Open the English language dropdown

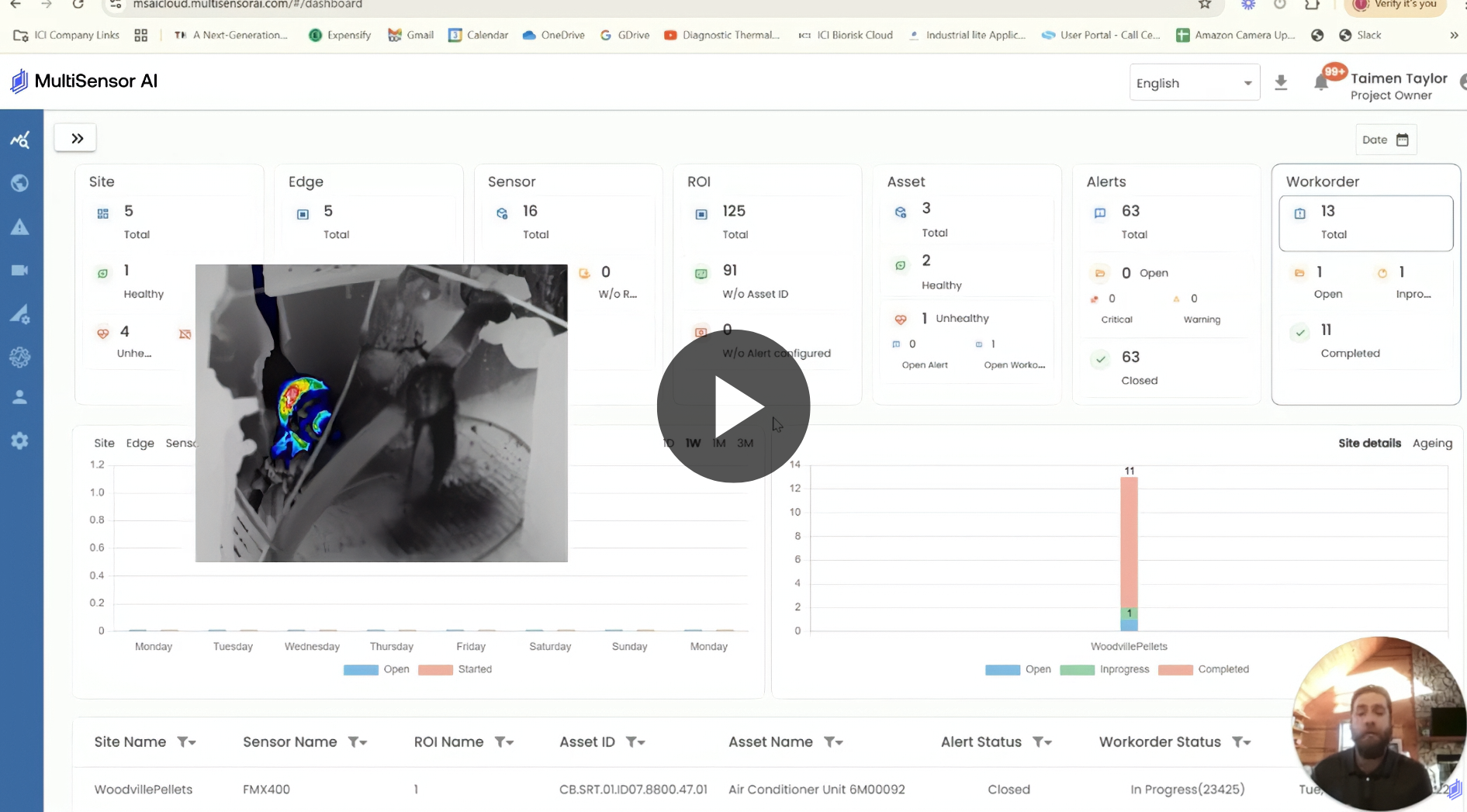[x=1193, y=83]
